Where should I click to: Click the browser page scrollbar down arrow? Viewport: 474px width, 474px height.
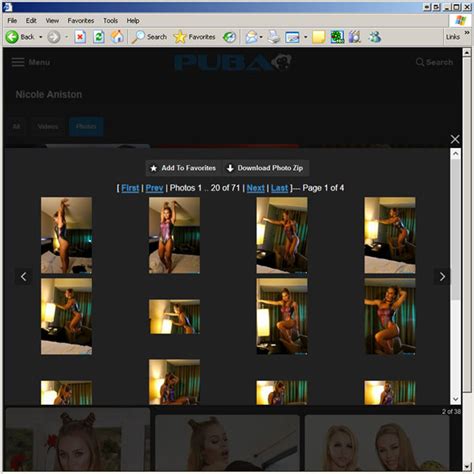(x=467, y=466)
